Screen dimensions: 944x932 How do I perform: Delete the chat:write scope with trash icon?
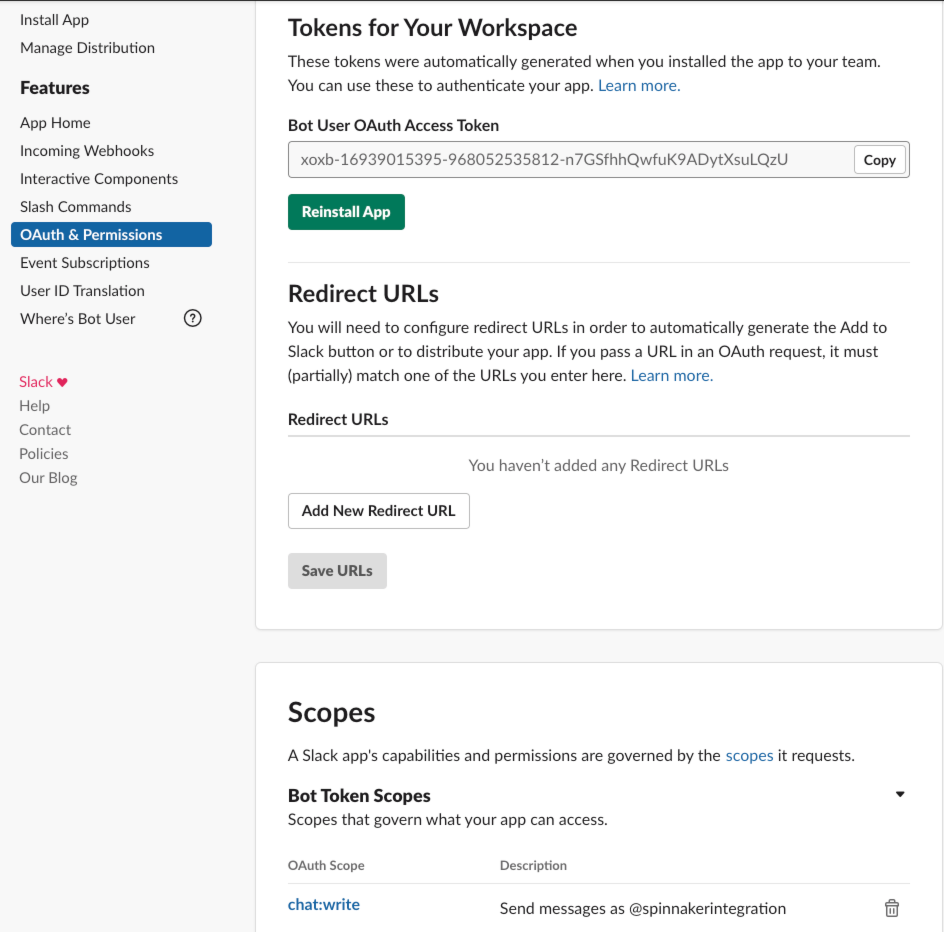(x=891, y=908)
